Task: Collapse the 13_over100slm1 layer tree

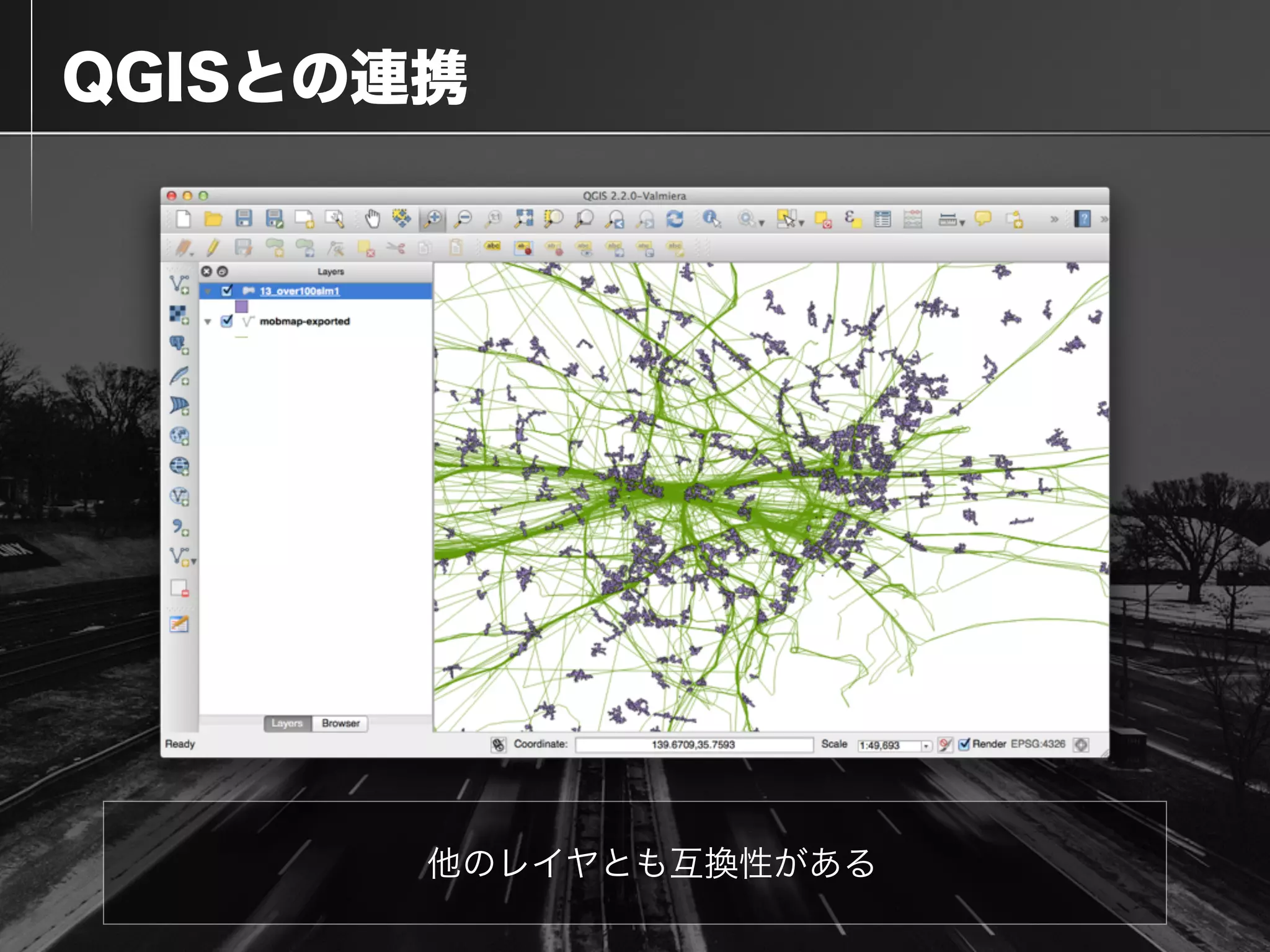Action: (208, 291)
